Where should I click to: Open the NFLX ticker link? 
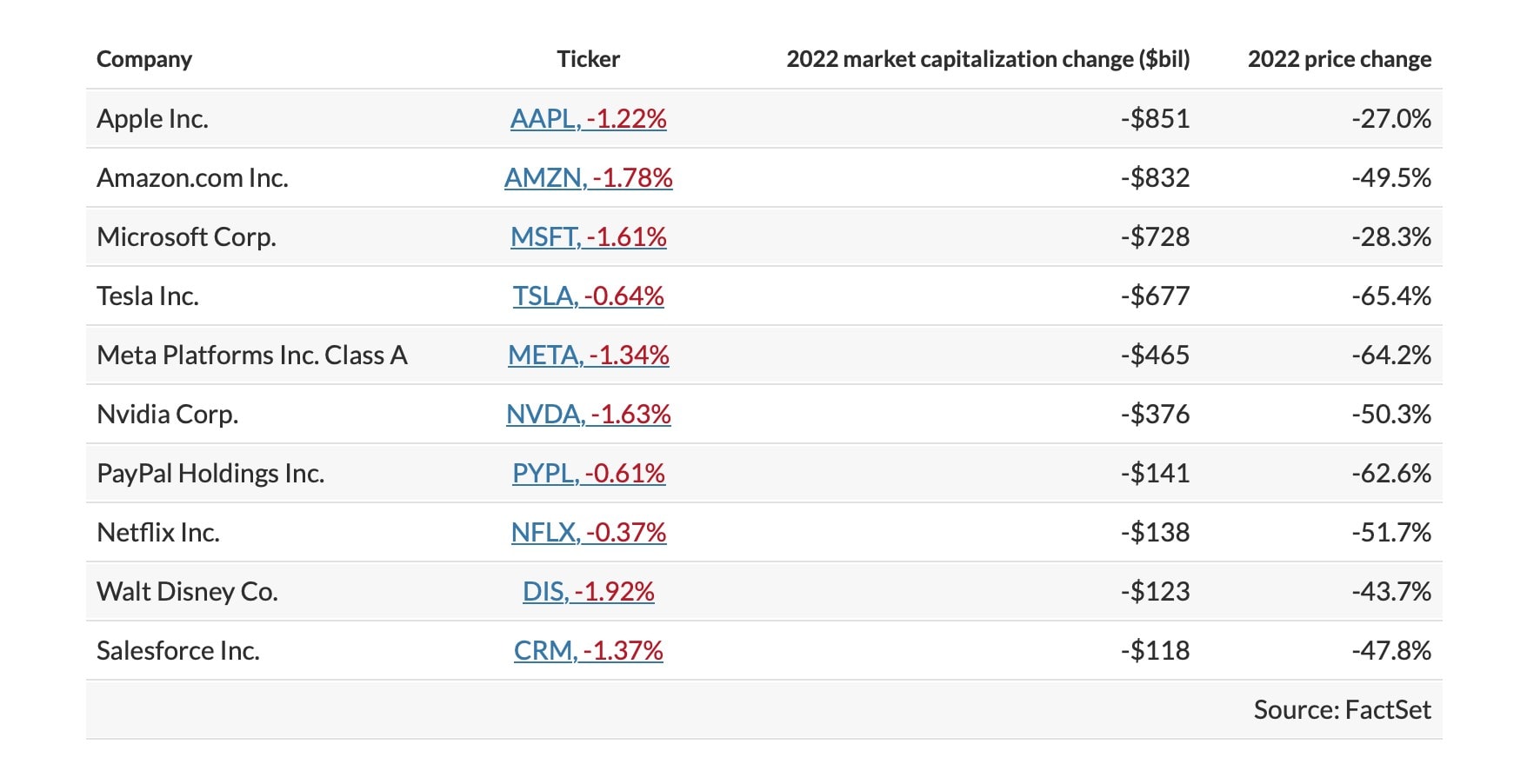[588, 532]
